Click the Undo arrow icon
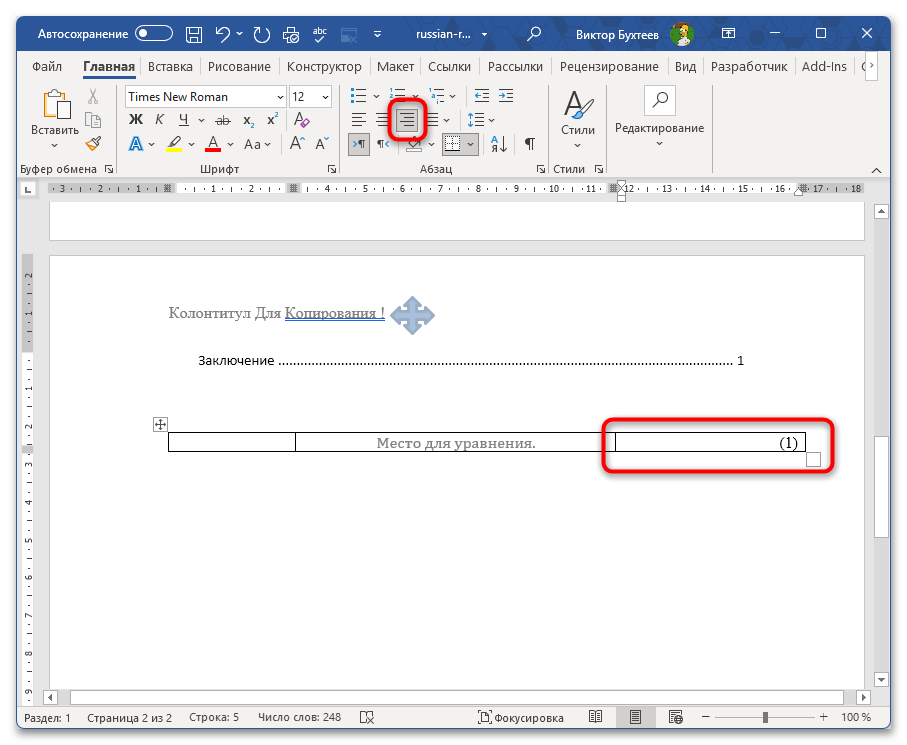The height and width of the screenshot is (745, 907). pyautogui.click(x=223, y=35)
